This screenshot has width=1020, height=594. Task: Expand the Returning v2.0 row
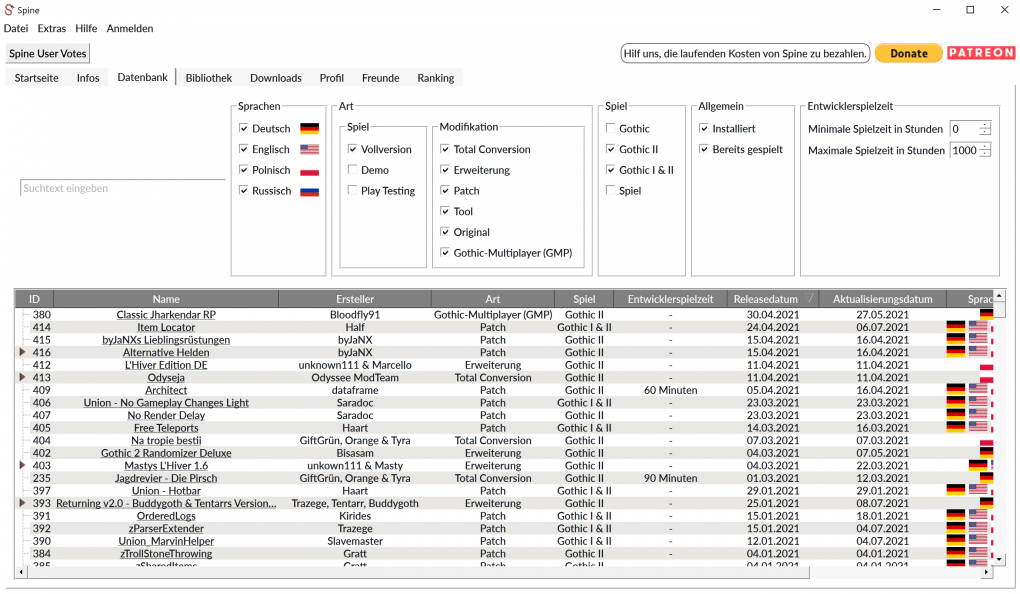click(x=22, y=503)
